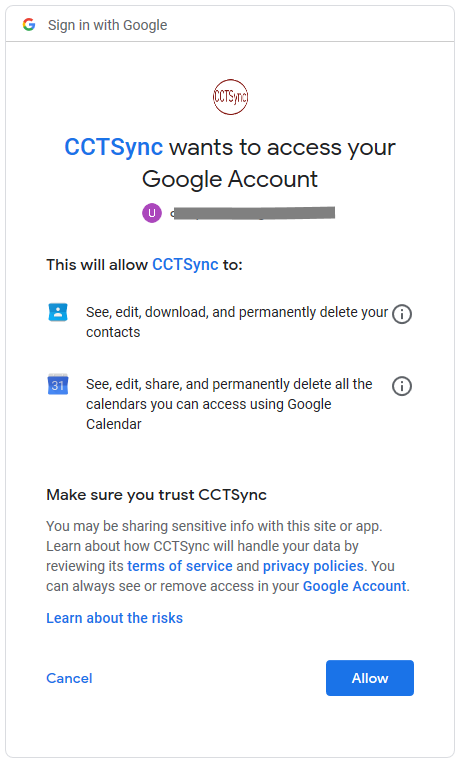Open info icon for contacts permission
Viewport: 461px width, 765px height.
click(401, 314)
